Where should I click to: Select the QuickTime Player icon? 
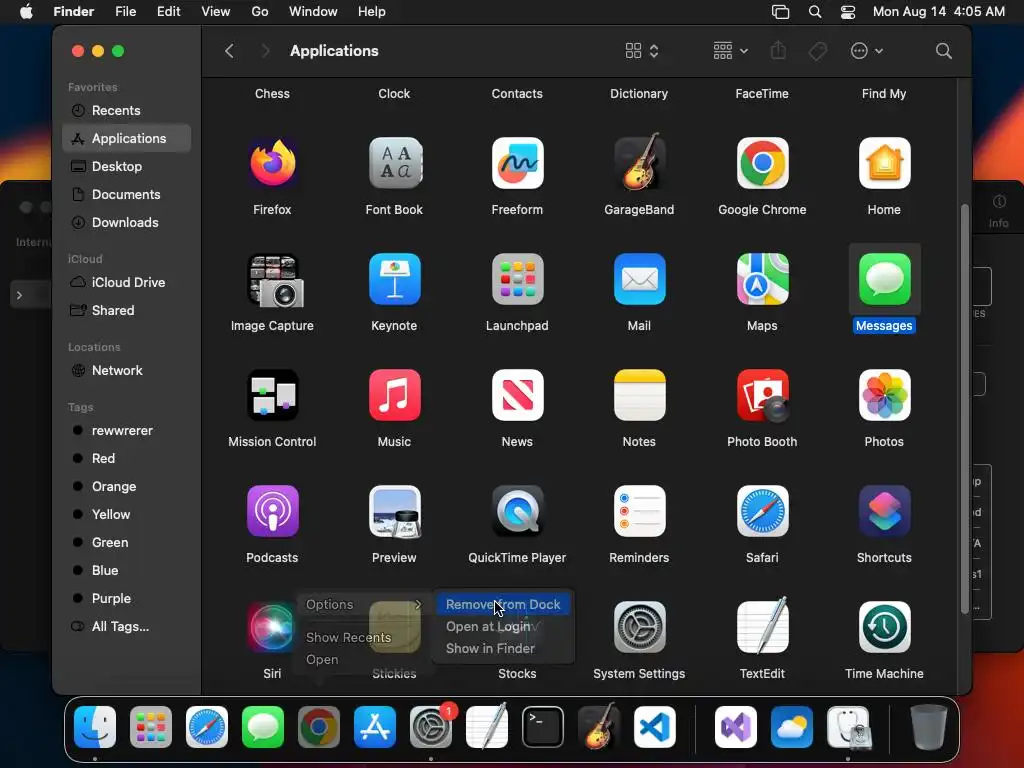point(517,511)
